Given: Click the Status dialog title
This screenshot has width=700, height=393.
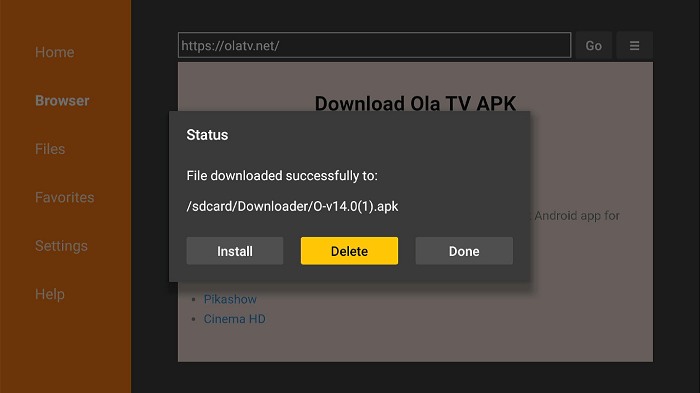Looking at the screenshot, I should tap(207, 135).
